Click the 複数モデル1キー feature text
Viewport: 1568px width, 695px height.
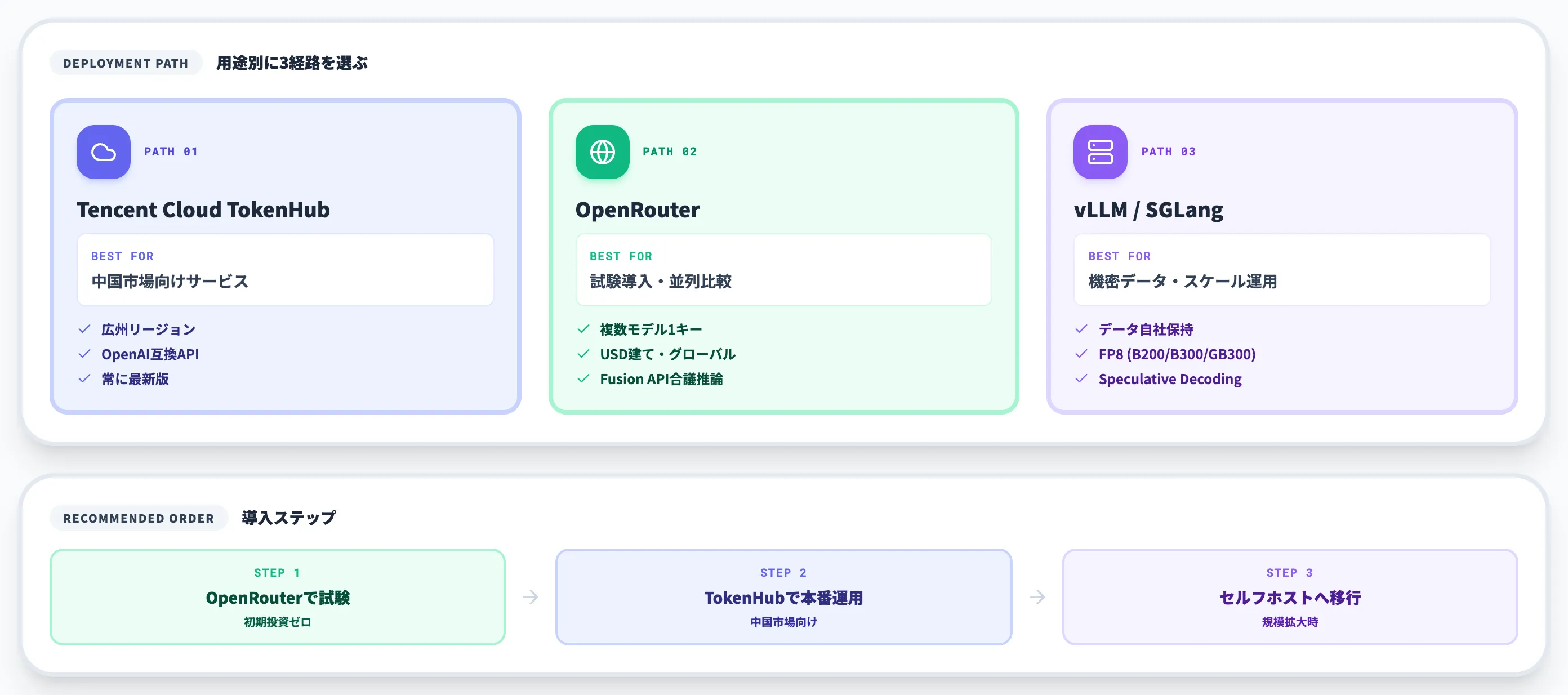tap(651, 329)
